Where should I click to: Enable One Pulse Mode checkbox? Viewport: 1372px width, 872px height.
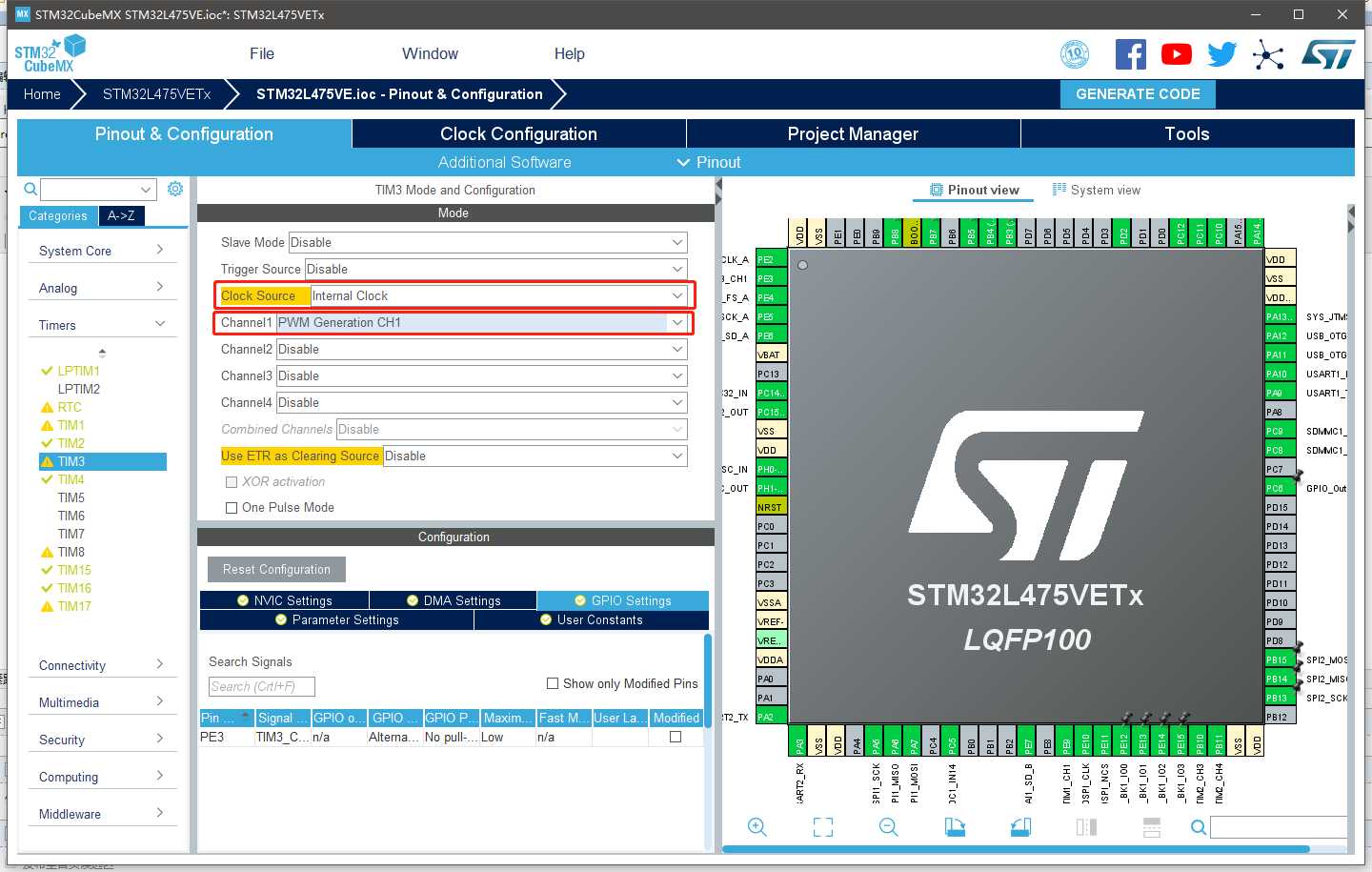click(x=231, y=508)
